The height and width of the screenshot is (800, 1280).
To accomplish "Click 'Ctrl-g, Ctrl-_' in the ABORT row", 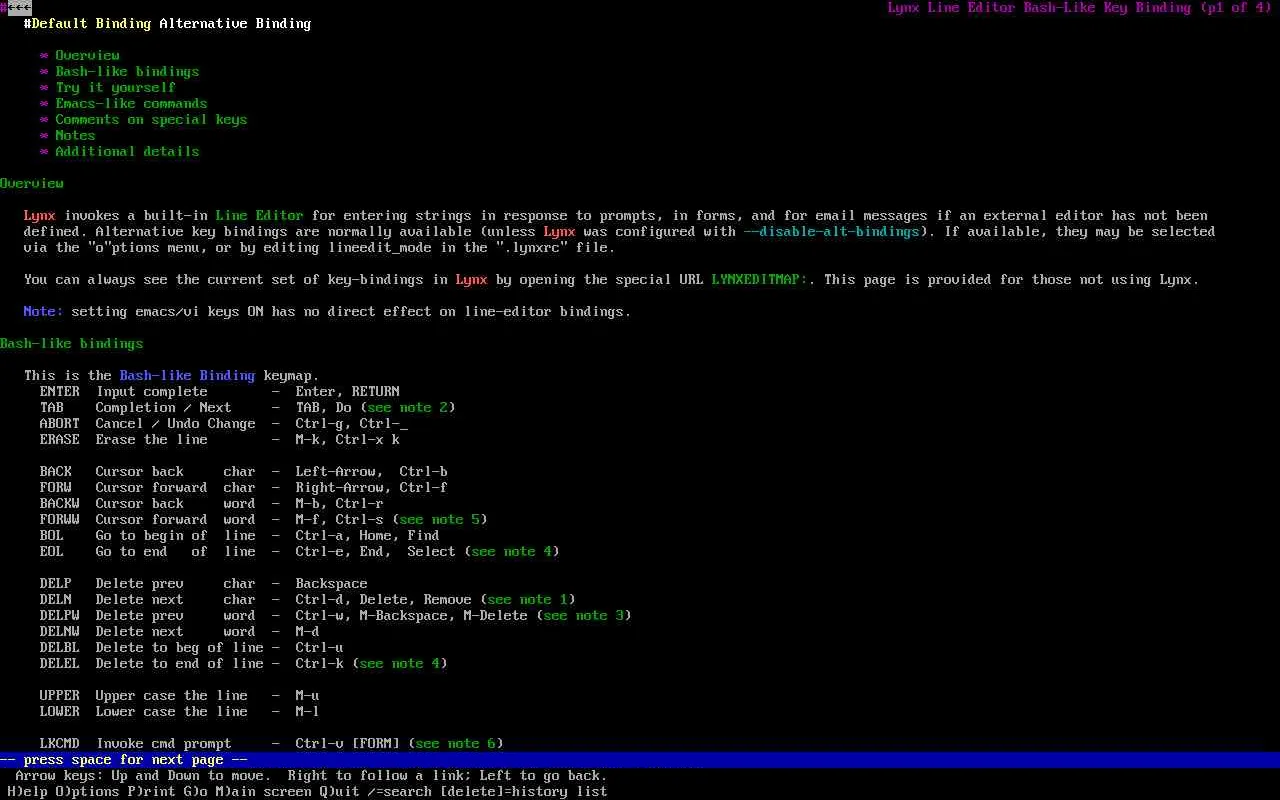I will pyautogui.click(x=352, y=424).
